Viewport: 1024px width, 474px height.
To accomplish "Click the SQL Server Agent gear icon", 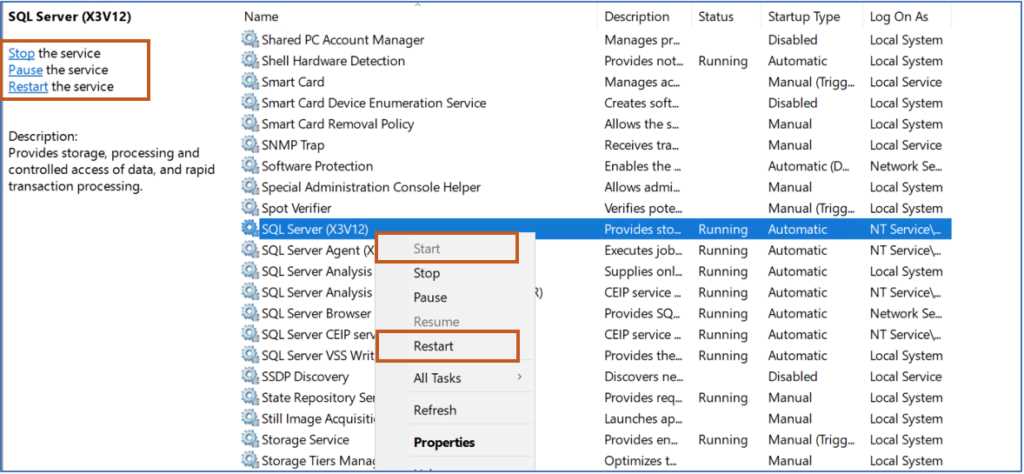I will [250, 250].
